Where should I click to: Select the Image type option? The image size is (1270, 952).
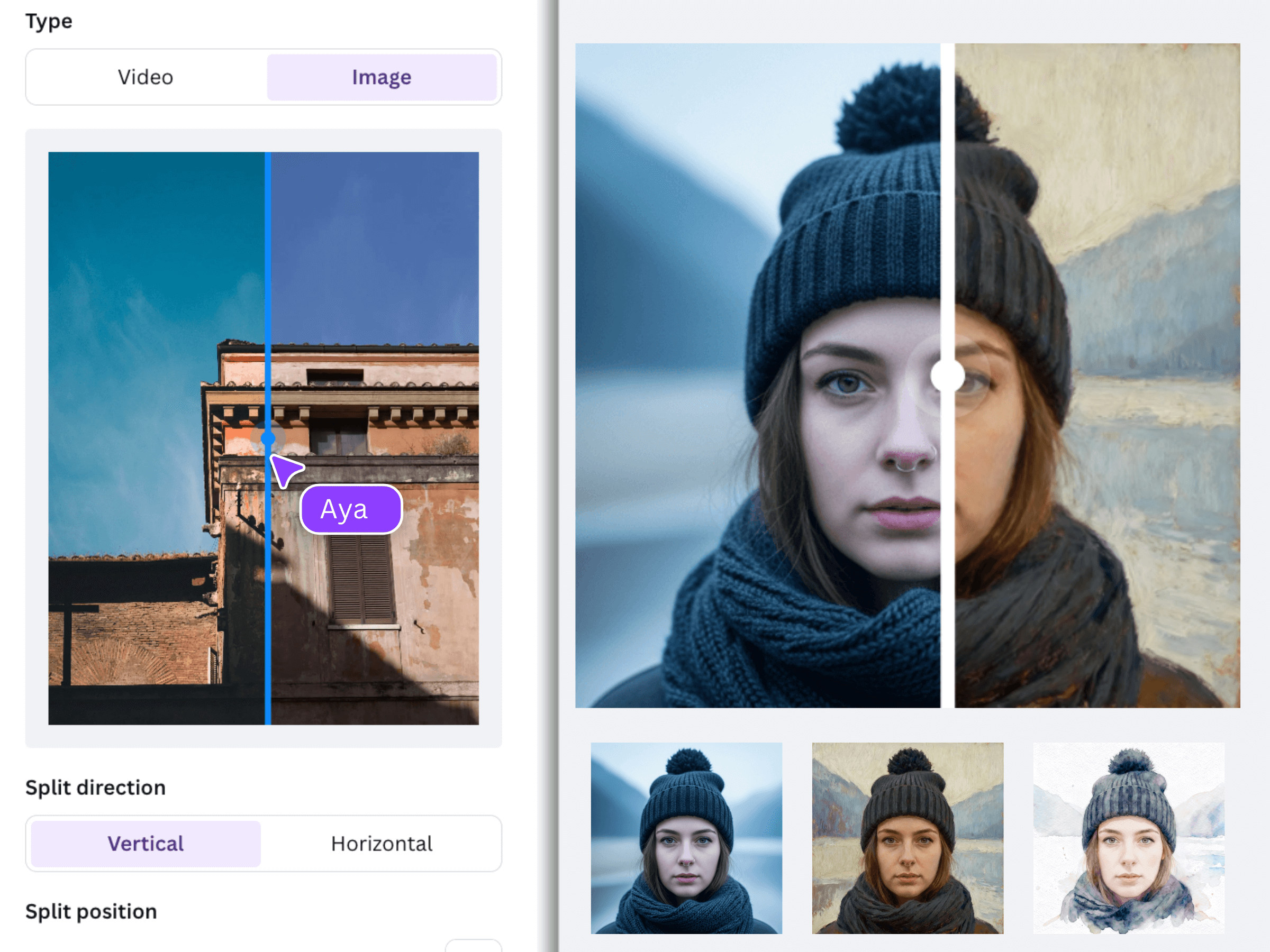click(x=381, y=77)
